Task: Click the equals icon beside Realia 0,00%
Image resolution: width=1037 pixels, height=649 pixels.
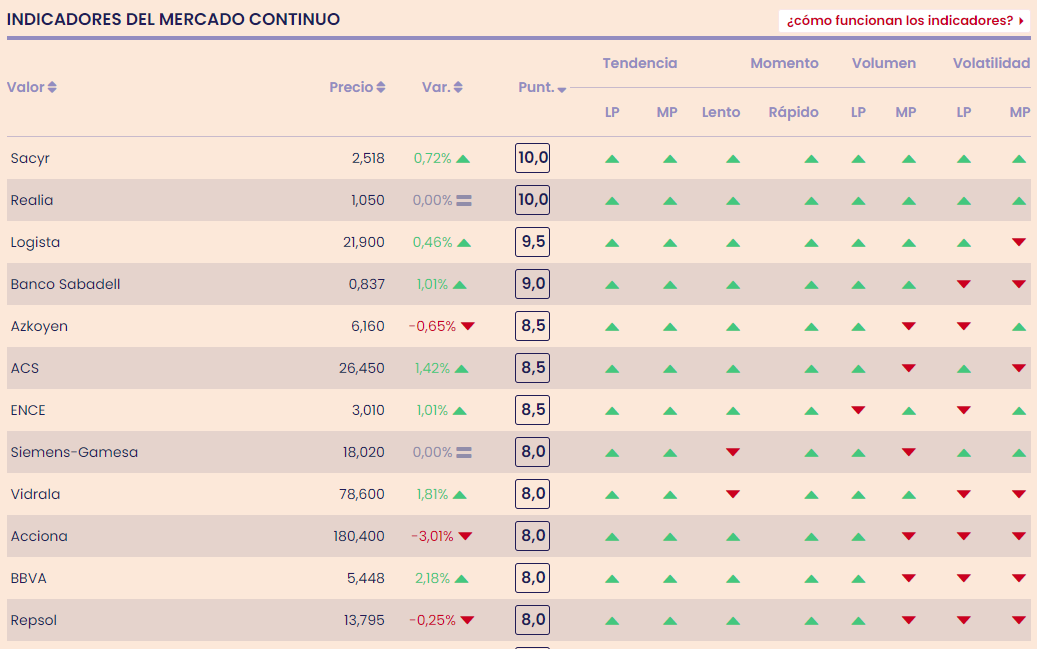Action: coord(464,200)
